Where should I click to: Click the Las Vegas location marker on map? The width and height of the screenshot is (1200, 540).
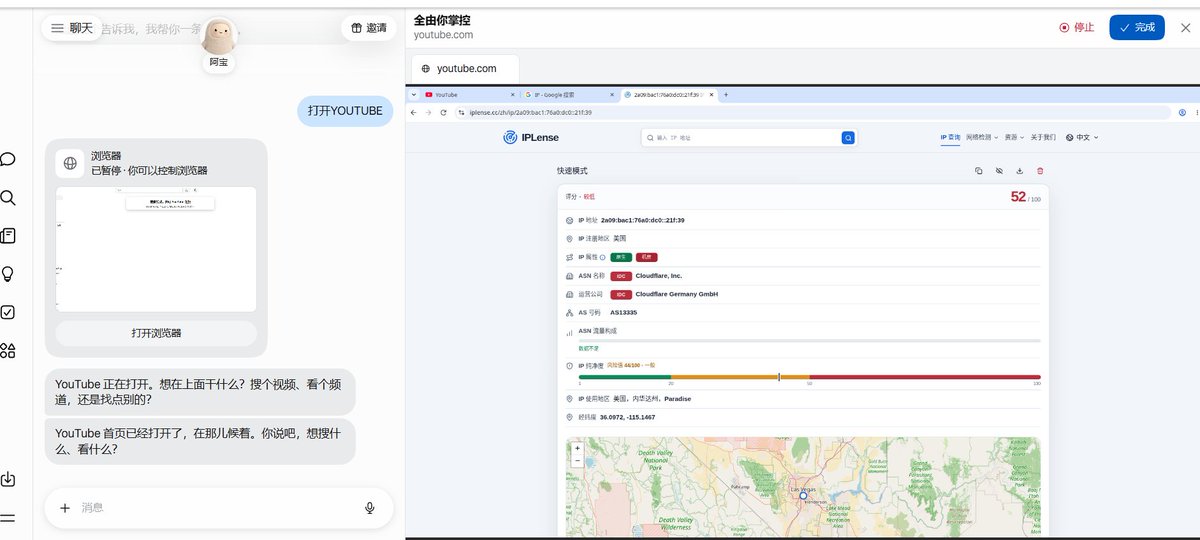pyautogui.click(x=802, y=495)
